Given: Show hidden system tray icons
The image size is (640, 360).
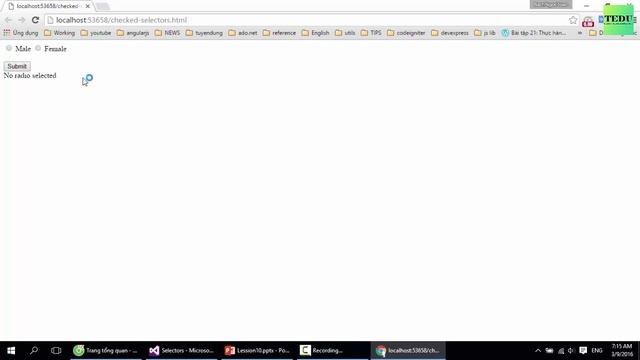Looking at the screenshot, I should 538,351.
